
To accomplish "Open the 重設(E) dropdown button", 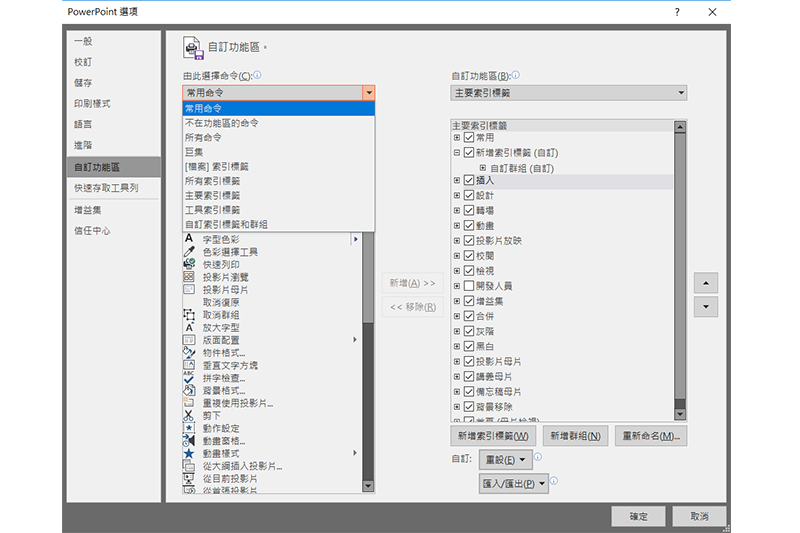I will (505, 460).
